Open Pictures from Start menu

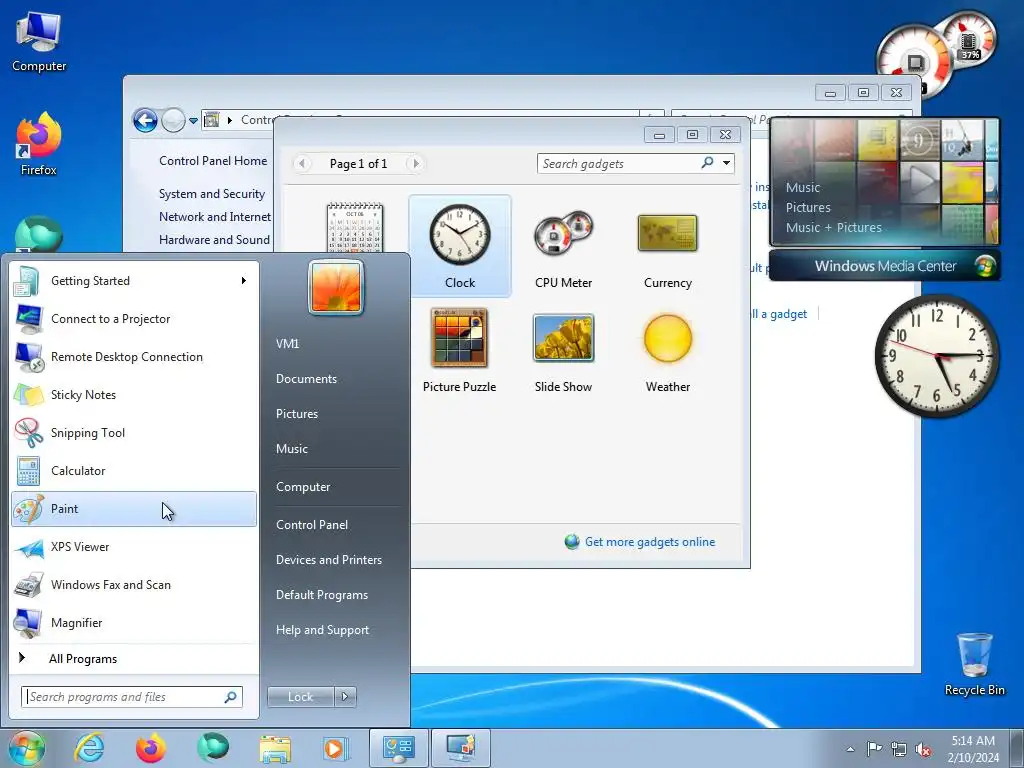[297, 414]
